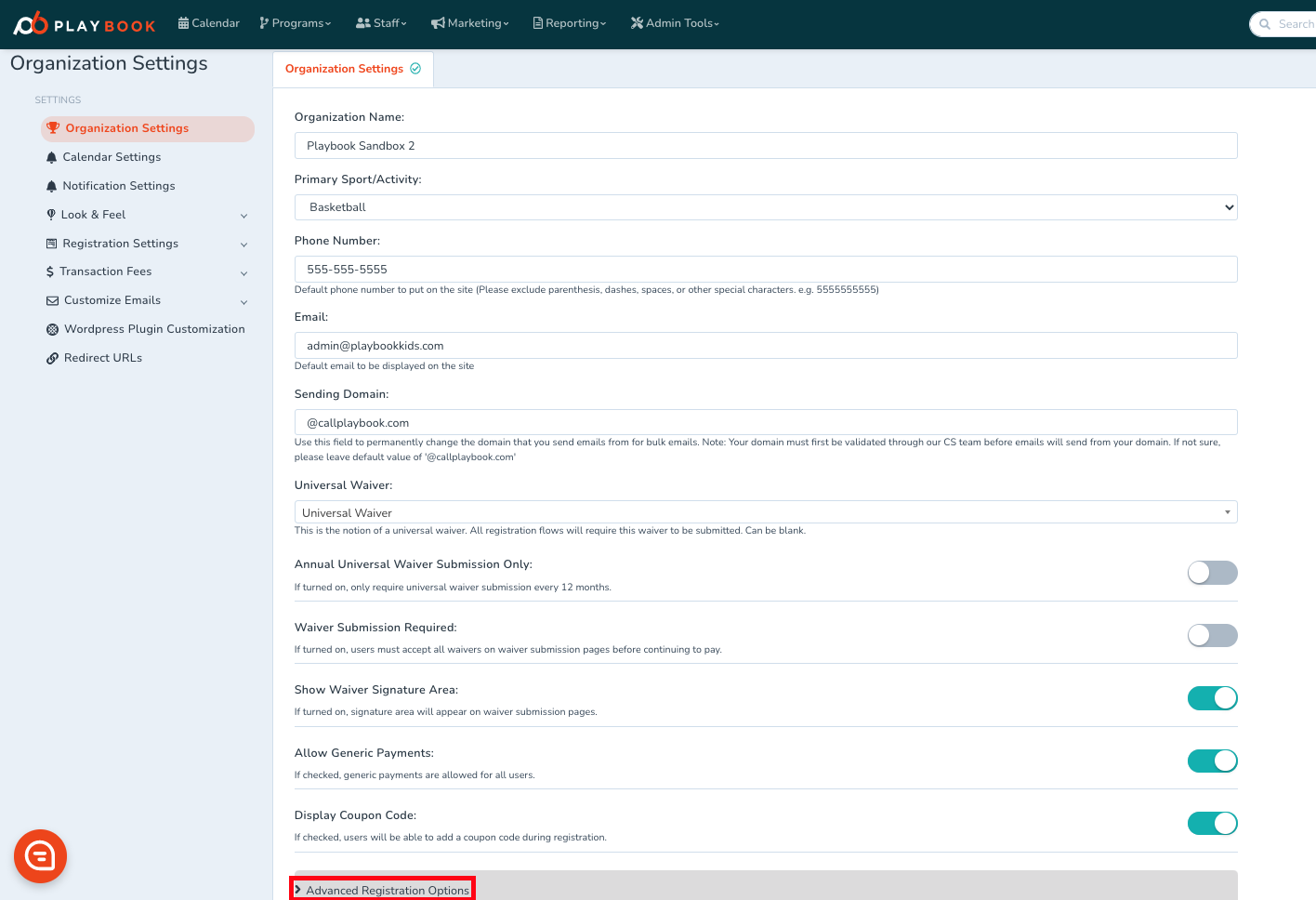
Task: Click the Phone Number field
Action: click(x=766, y=270)
